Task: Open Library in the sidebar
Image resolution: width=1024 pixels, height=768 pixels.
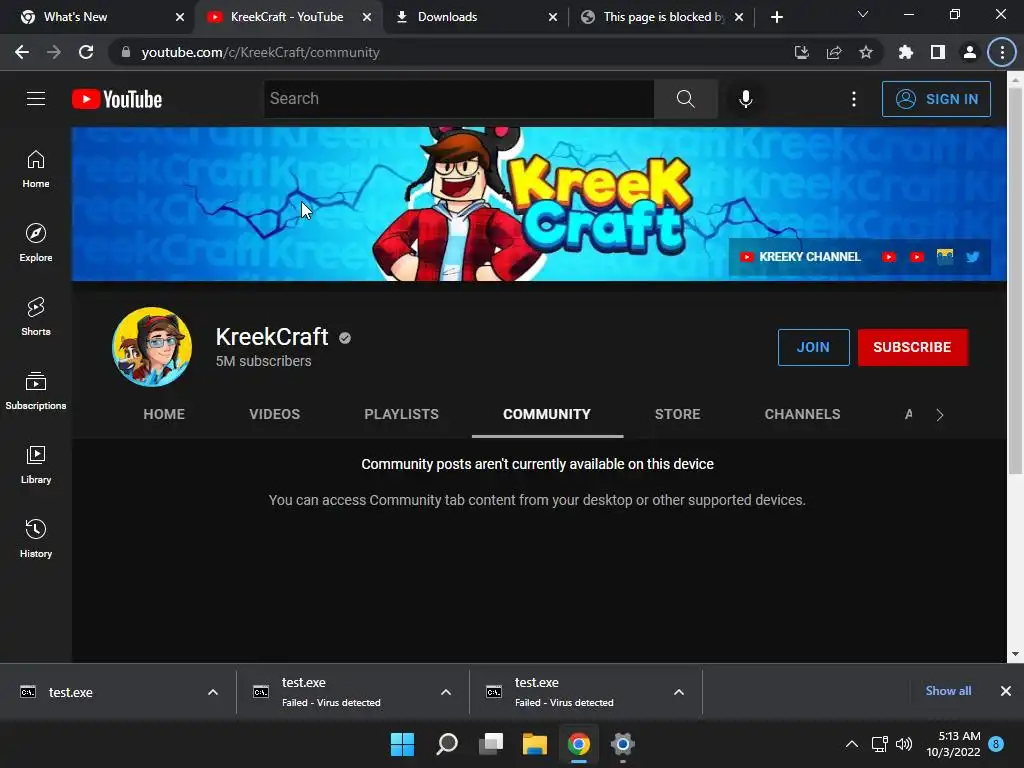Action: tap(36, 464)
